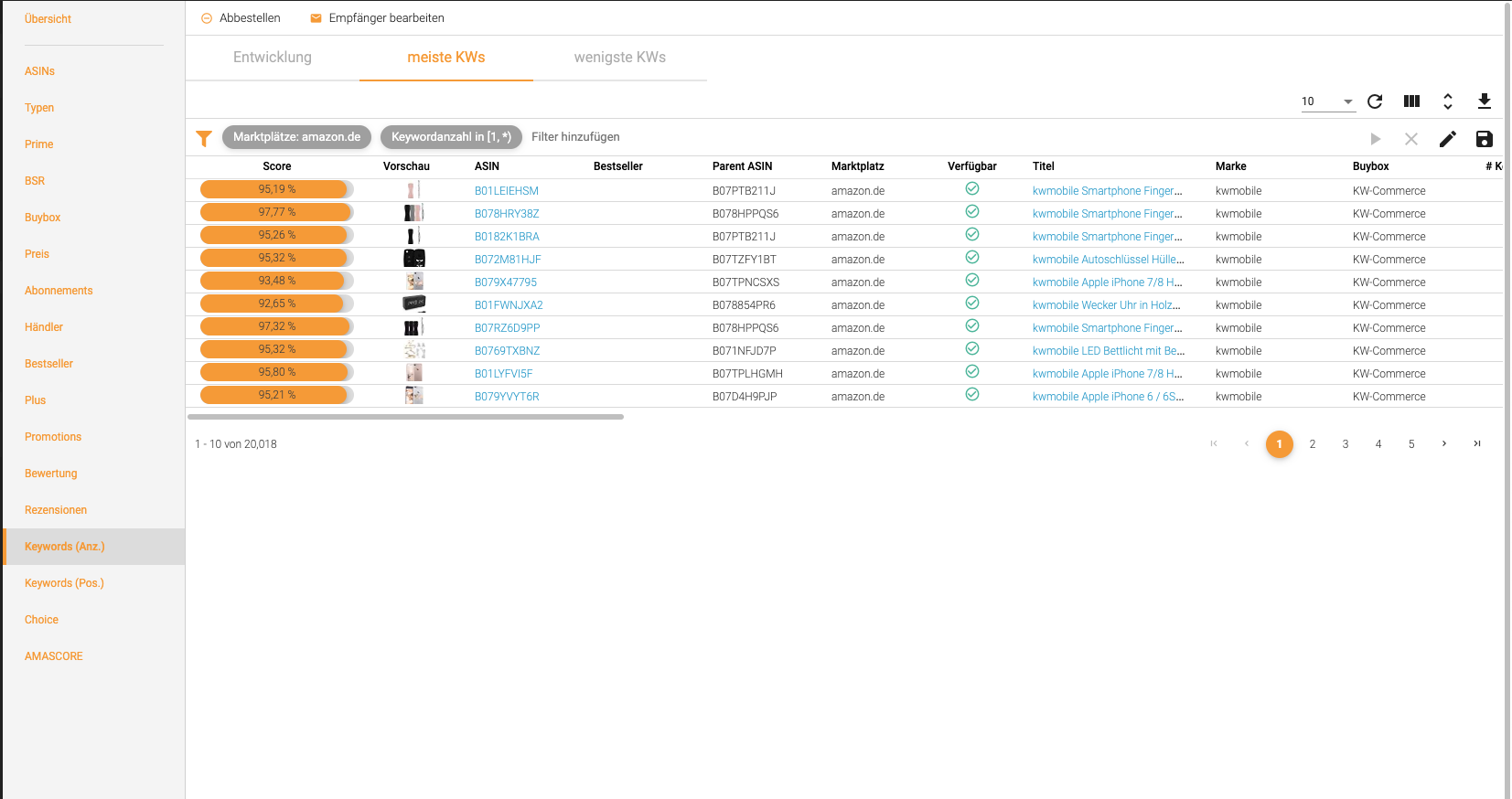This screenshot has width=1512, height=799.
Task: Switch to Entwicklung tab
Action: point(273,57)
